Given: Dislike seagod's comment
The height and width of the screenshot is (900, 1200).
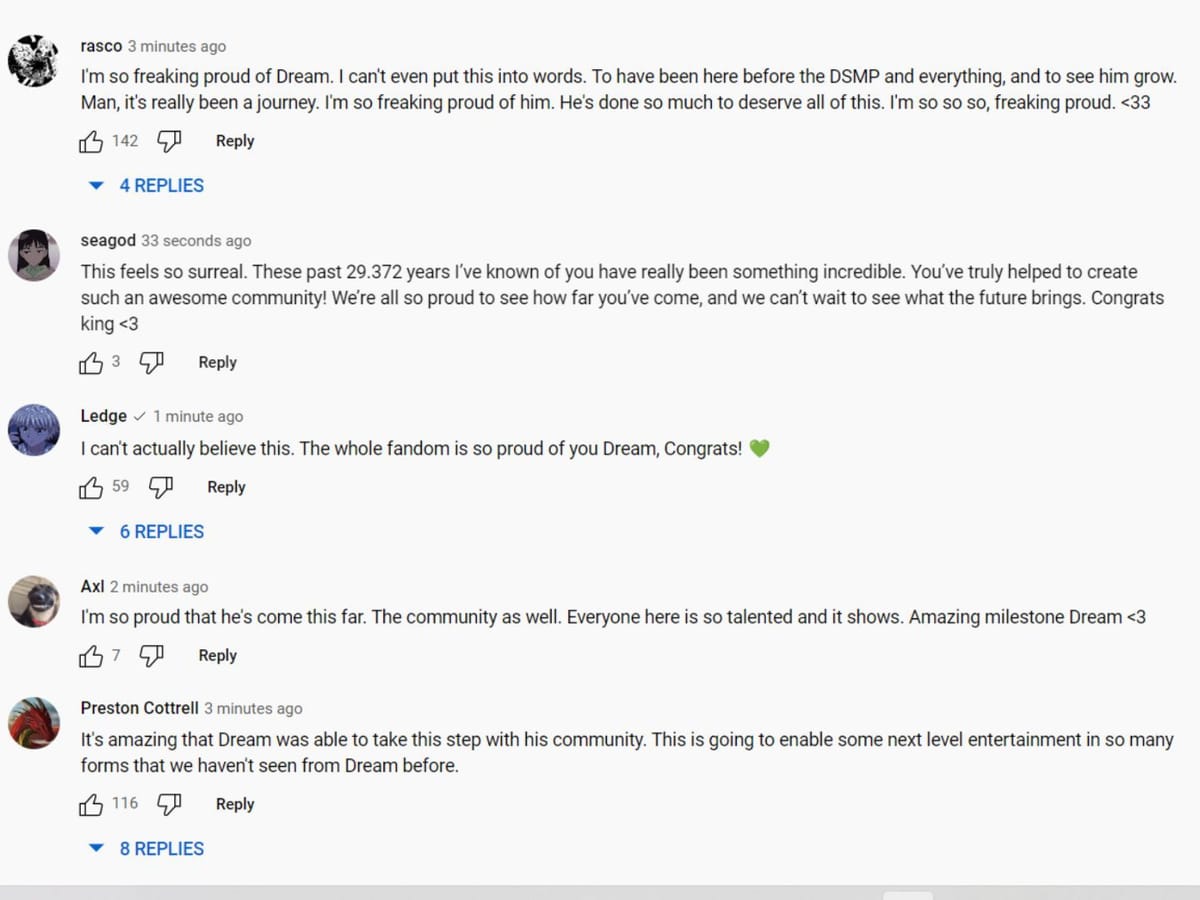Looking at the screenshot, I should tap(151, 363).
